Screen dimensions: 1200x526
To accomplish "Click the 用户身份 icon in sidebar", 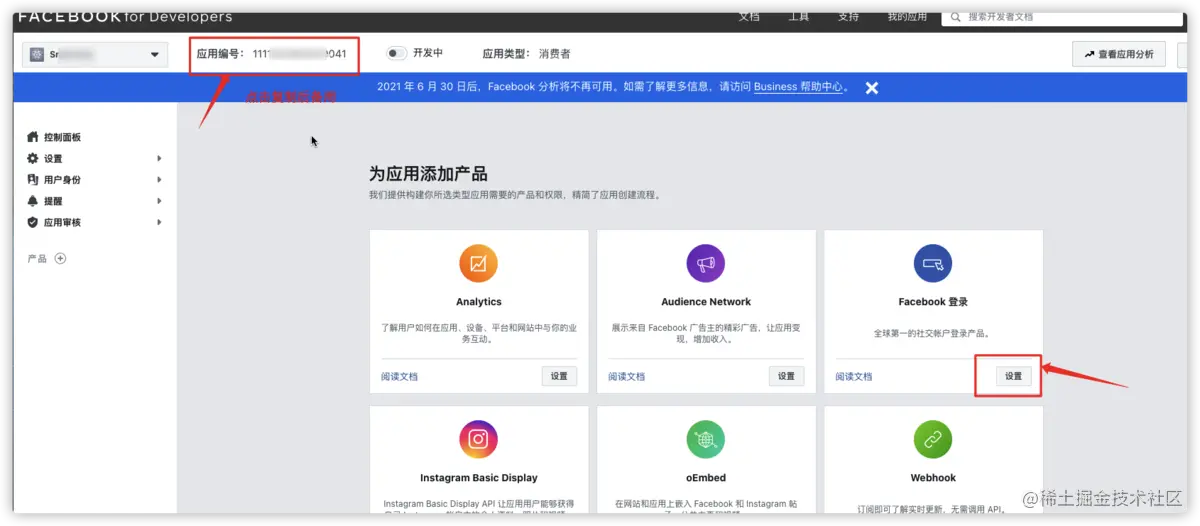I will click(33, 180).
